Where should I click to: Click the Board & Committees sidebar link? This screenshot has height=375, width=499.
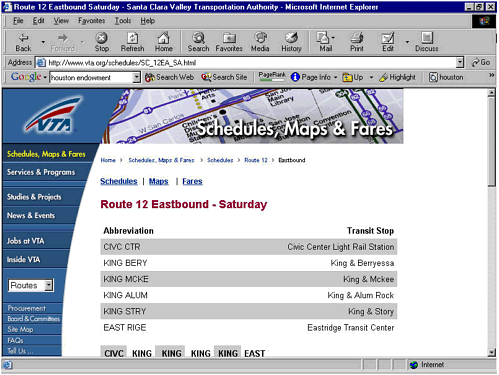pos(33,319)
